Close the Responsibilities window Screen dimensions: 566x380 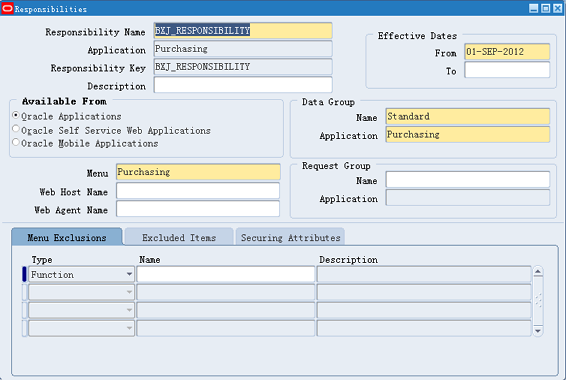(558, 8)
